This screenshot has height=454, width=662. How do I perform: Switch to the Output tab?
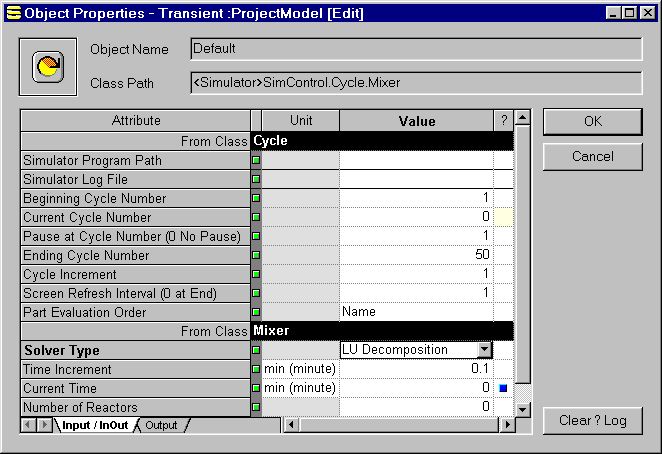pos(161,426)
